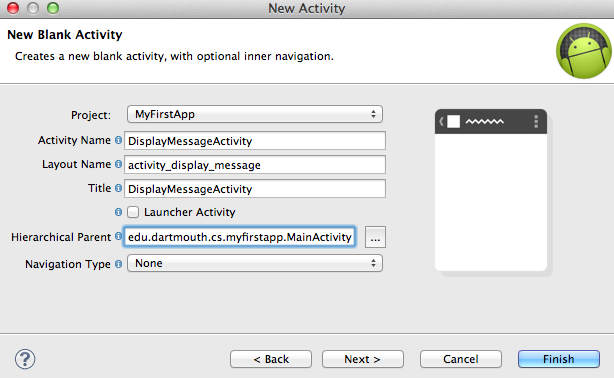Focus the Hierarchical Parent text field
The width and height of the screenshot is (614, 378).
click(x=240, y=237)
